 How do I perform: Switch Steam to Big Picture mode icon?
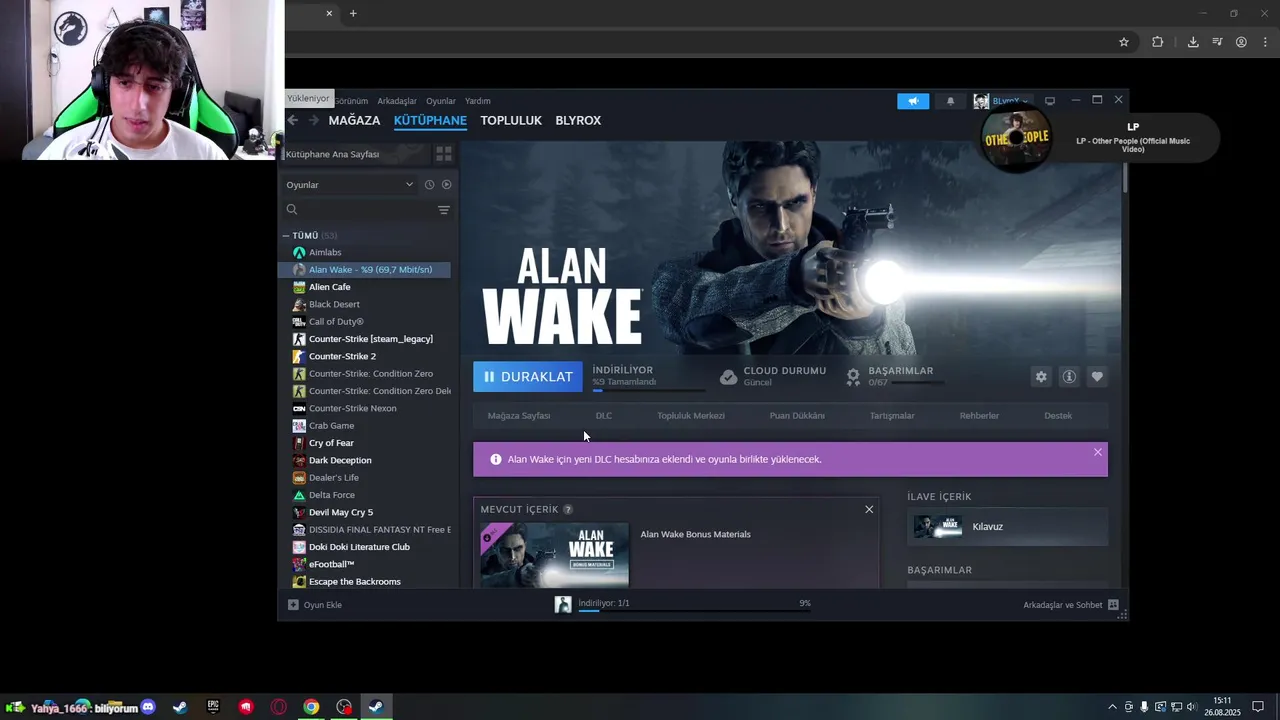1050,101
